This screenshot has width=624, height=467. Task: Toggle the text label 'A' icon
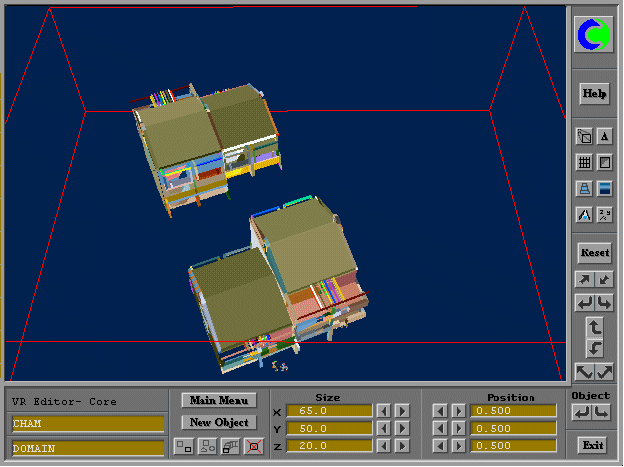[604, 137]
